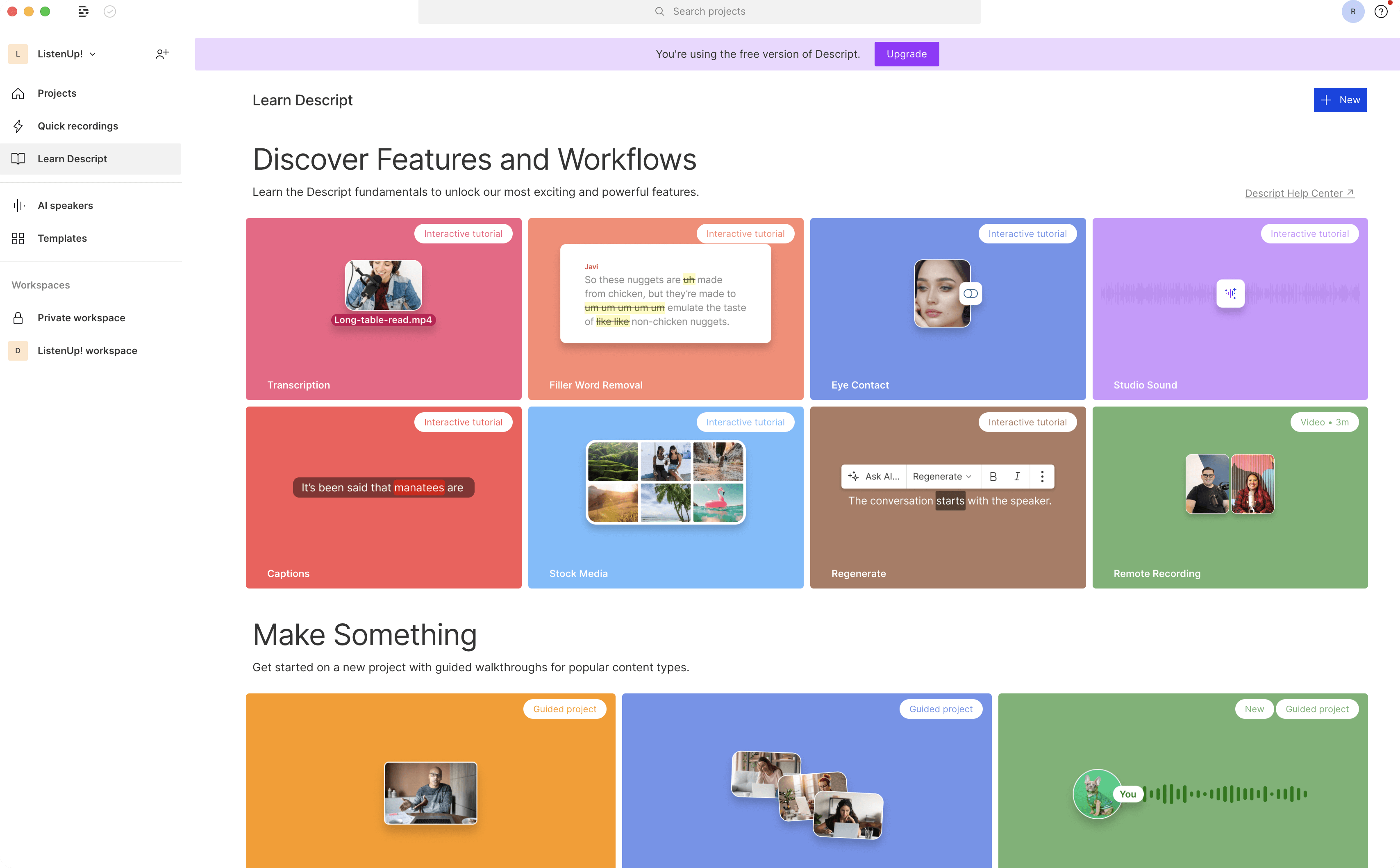Open the blue guided project card
The image size is (1400, 868).
[x=807, y=781]
